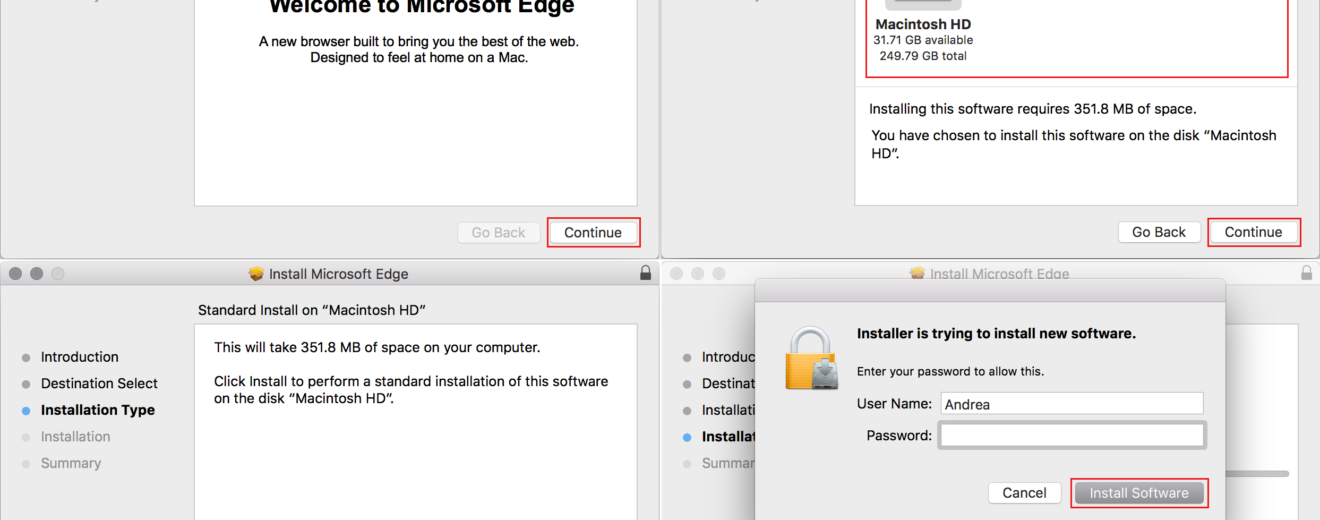Click Go Back on the destination disk screen
This screenshot has height=520, width=1320.
pyautogui.click(x=1158, y=232)
